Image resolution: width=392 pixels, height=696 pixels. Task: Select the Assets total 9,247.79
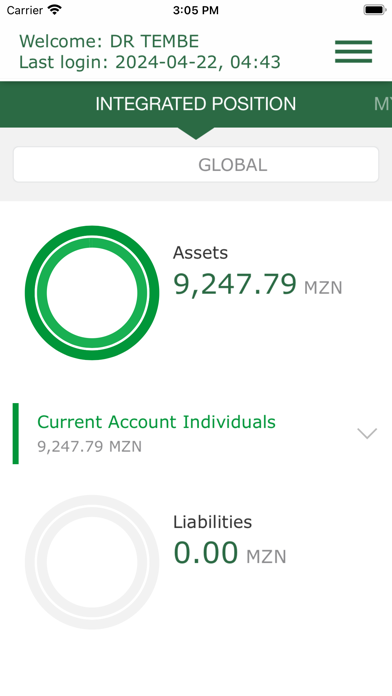point(234,284)
